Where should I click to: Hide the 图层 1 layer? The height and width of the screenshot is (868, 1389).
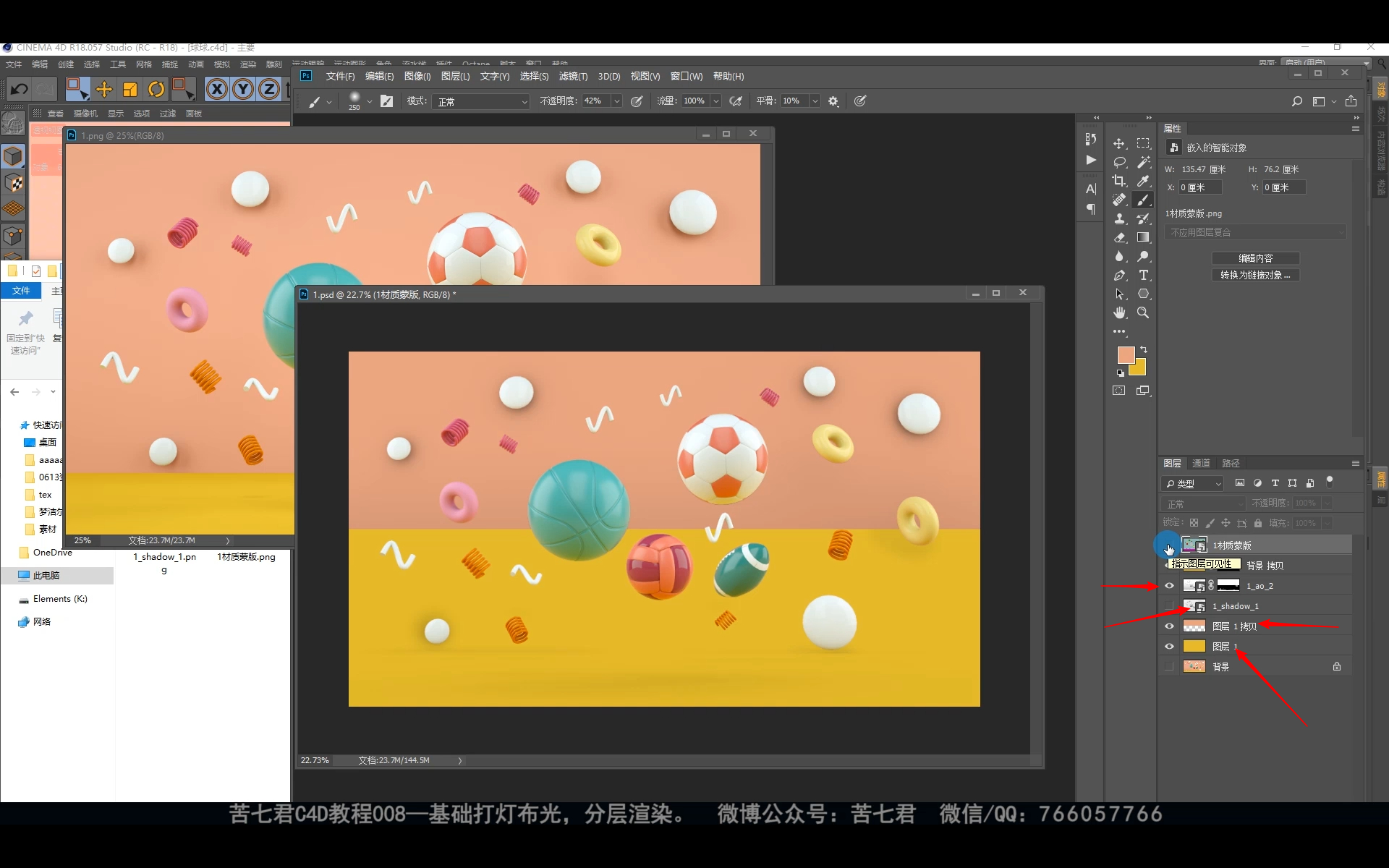click(1169, 647)
